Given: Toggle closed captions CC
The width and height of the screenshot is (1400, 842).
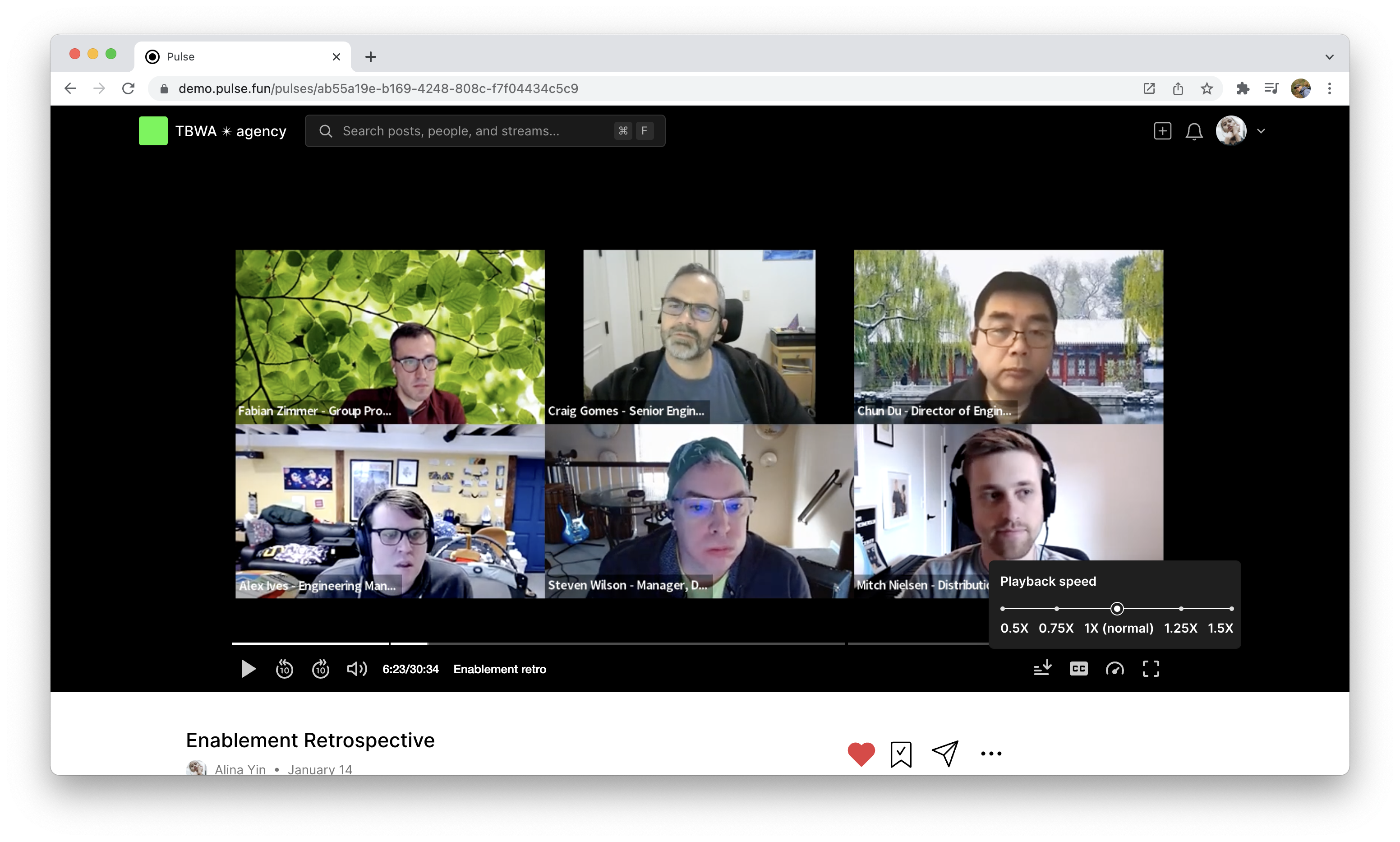Looking at the screenshot, I should coord(1078,669).
